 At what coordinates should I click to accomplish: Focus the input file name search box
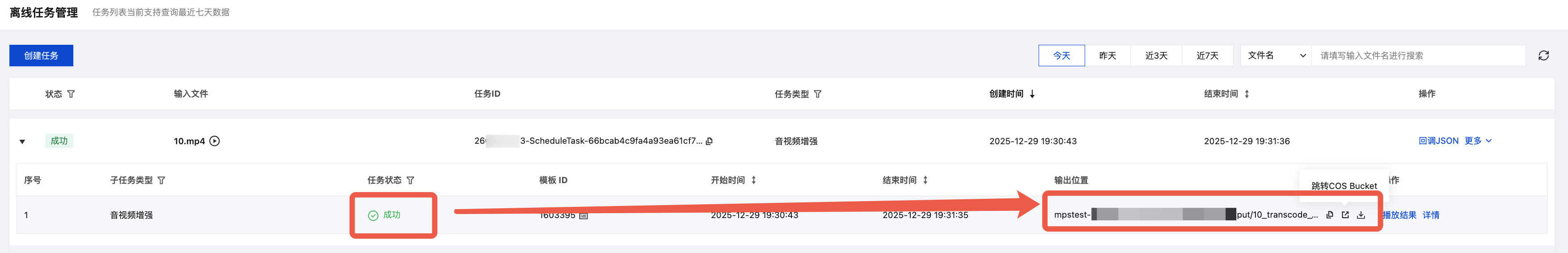pyautogui.click(x=1418, y=56)
